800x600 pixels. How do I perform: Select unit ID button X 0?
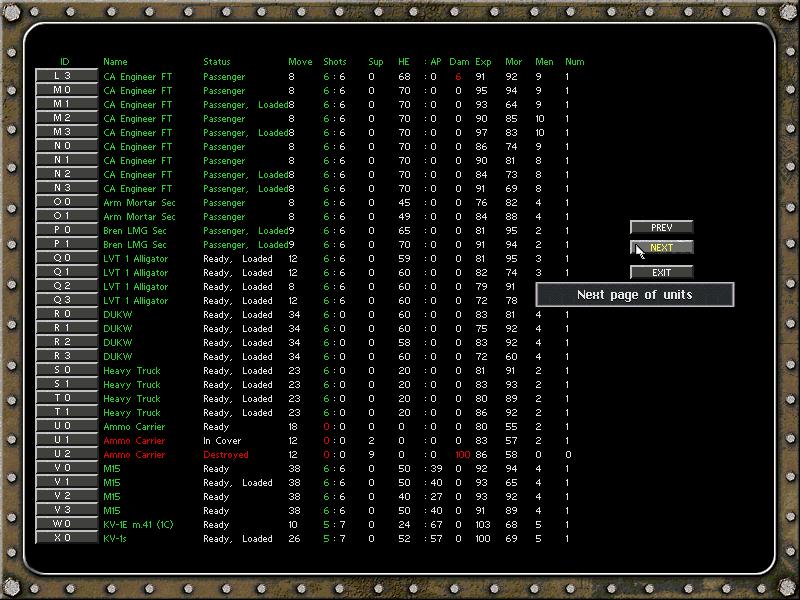tap(66, 538)
